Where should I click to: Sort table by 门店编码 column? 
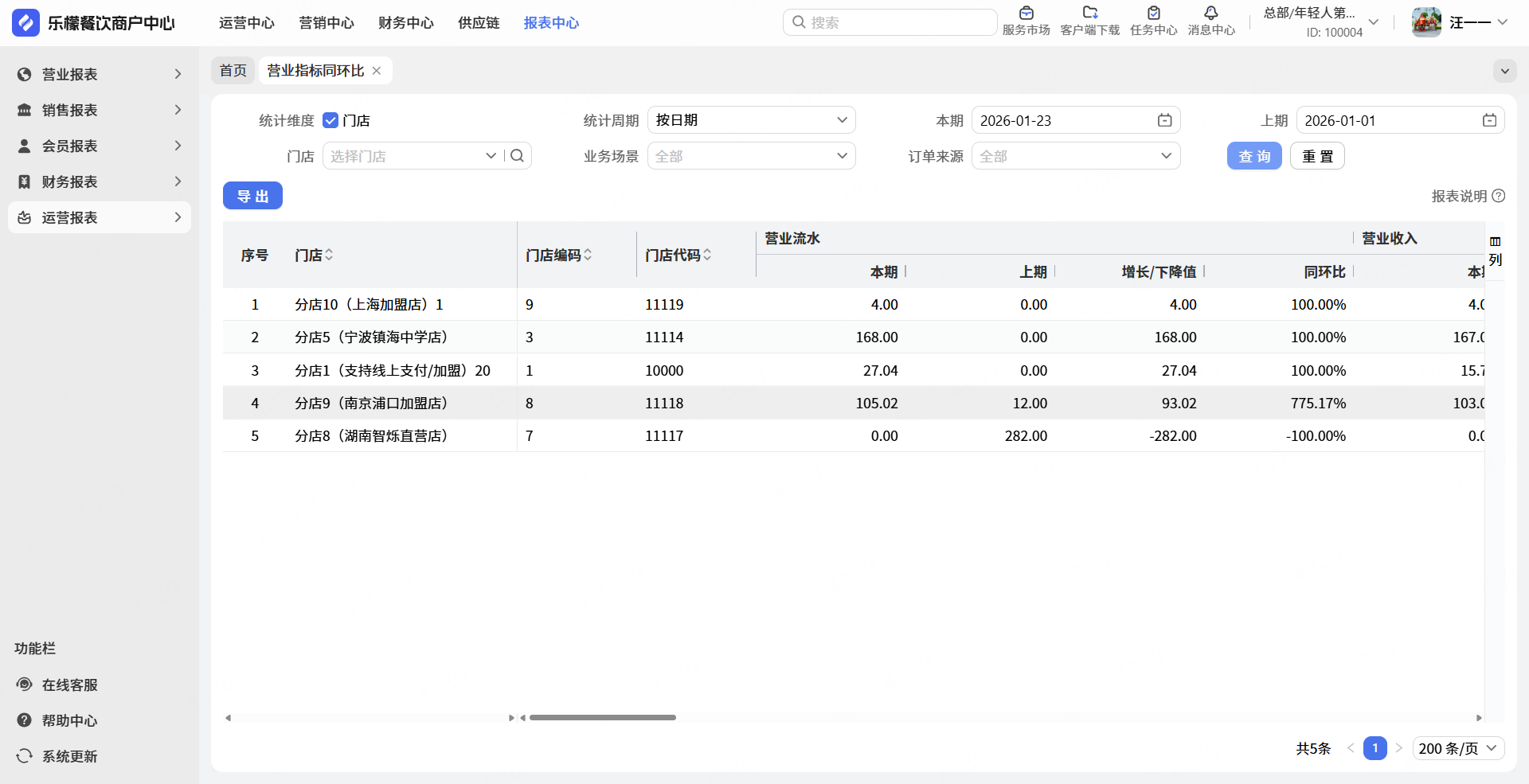click(588, 255)
